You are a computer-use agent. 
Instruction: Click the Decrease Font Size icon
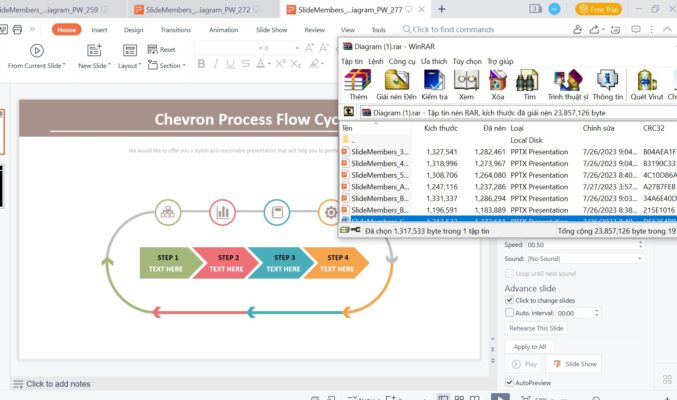(x=324, y=48)
